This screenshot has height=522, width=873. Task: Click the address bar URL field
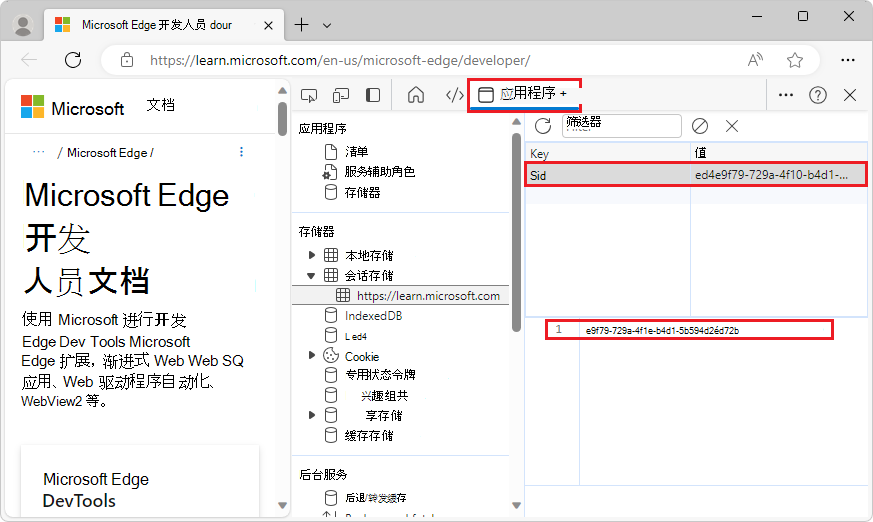pos(340,60)
